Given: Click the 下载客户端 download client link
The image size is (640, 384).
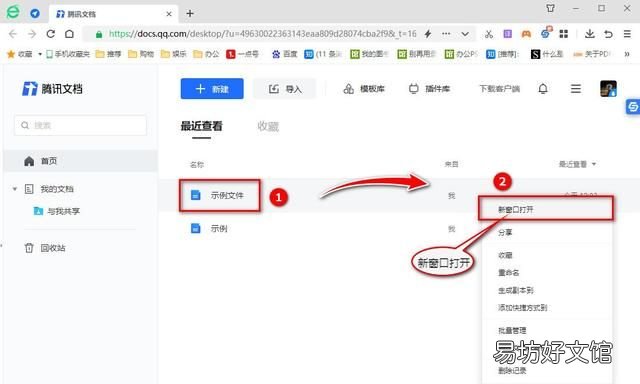Looking at the screenshot, I should pos(499,89).
